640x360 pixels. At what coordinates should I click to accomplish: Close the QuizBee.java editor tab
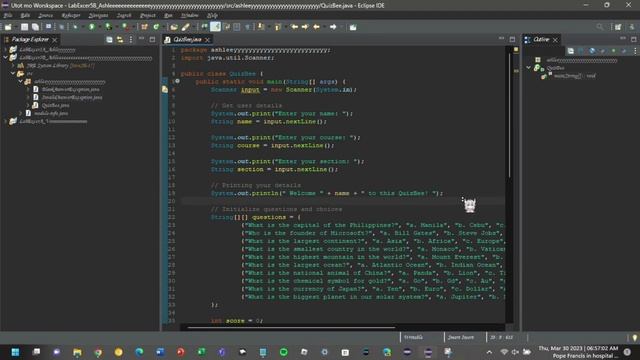[207, 40]
